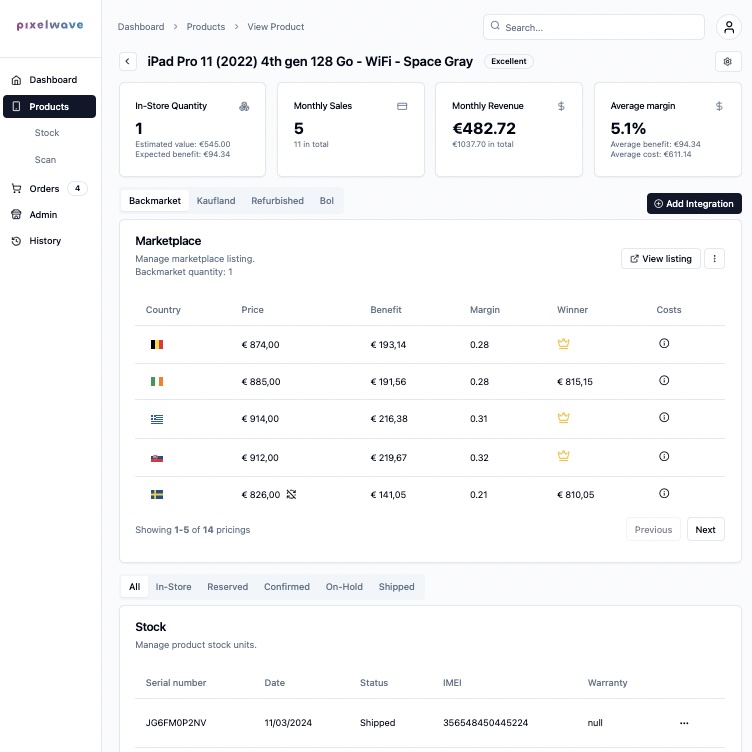Click the Previous pagination button

[x=653, y=529]
